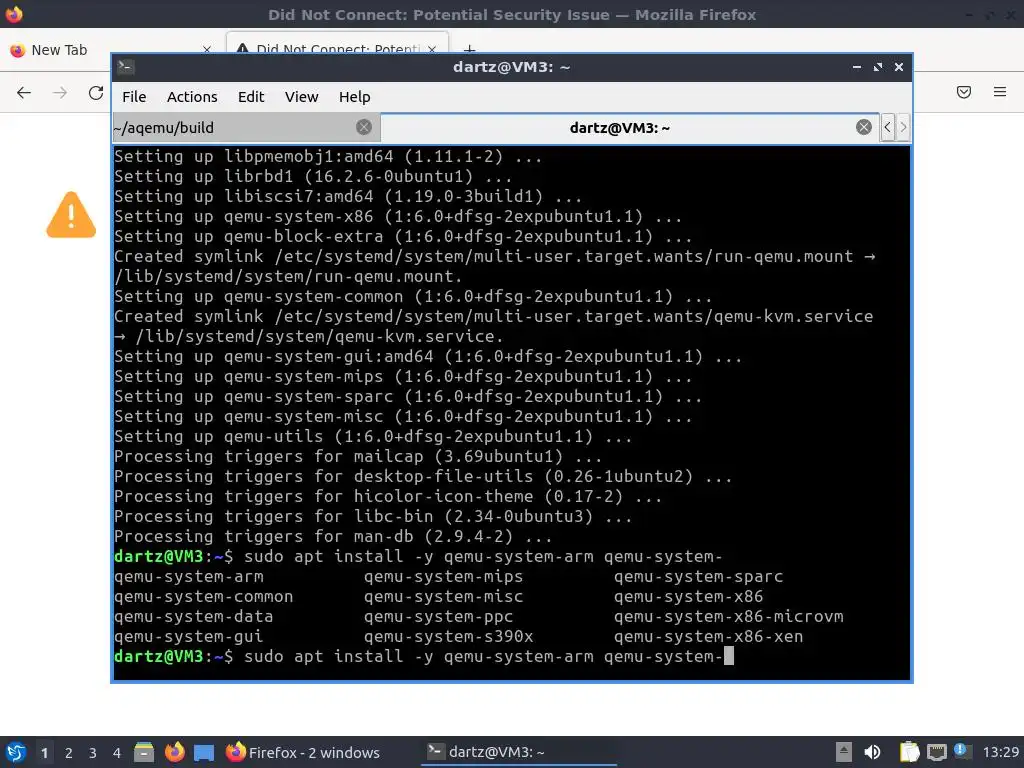This screenshot has height=768, width=1024.
Task: Open the removable media tray icon
Action: (x=844, y=752)
